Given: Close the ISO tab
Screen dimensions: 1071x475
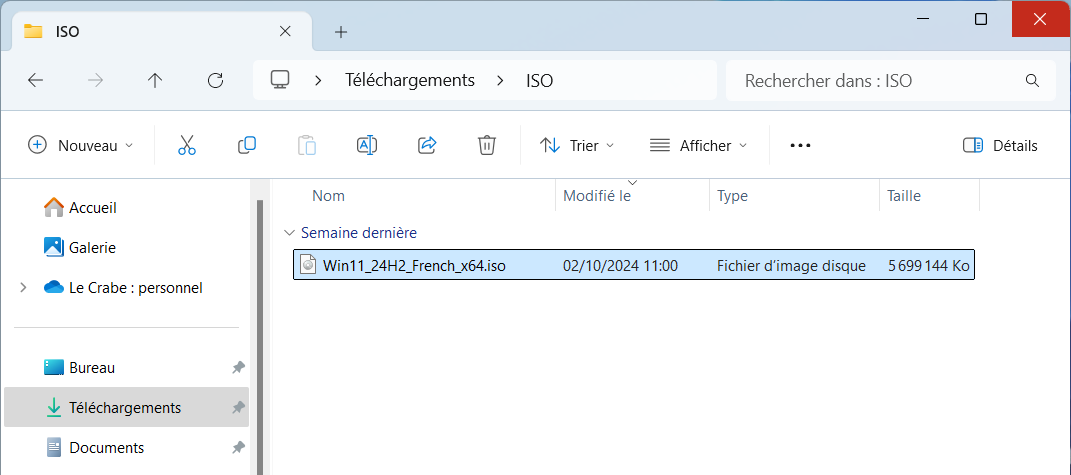Looking at the screenshot, I should 286,31.
